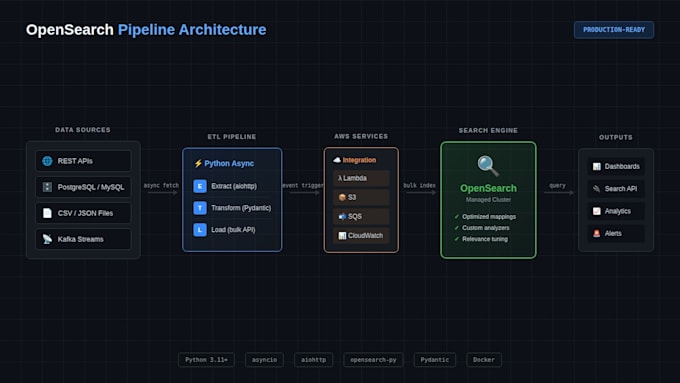Click the CSV / JSON Files source label
Viewport: 680px width, 383px height.
coord(85,213)
